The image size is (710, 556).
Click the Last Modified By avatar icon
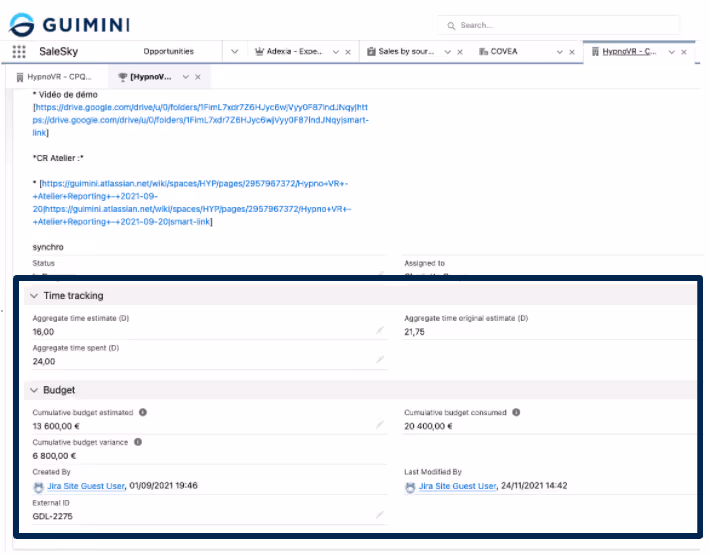point(410,487)
